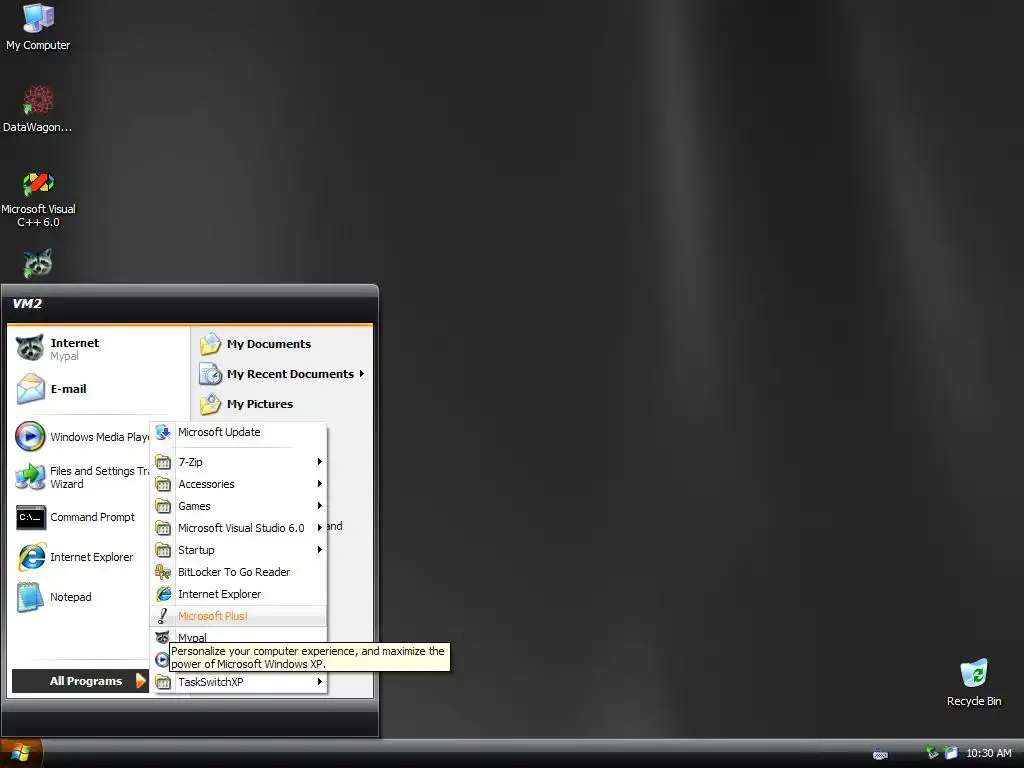The width and height of the screenshot is (1024, 768).
Task: Select the raccoon desktop icon above Start menu
Action: (x=38, y=263)
